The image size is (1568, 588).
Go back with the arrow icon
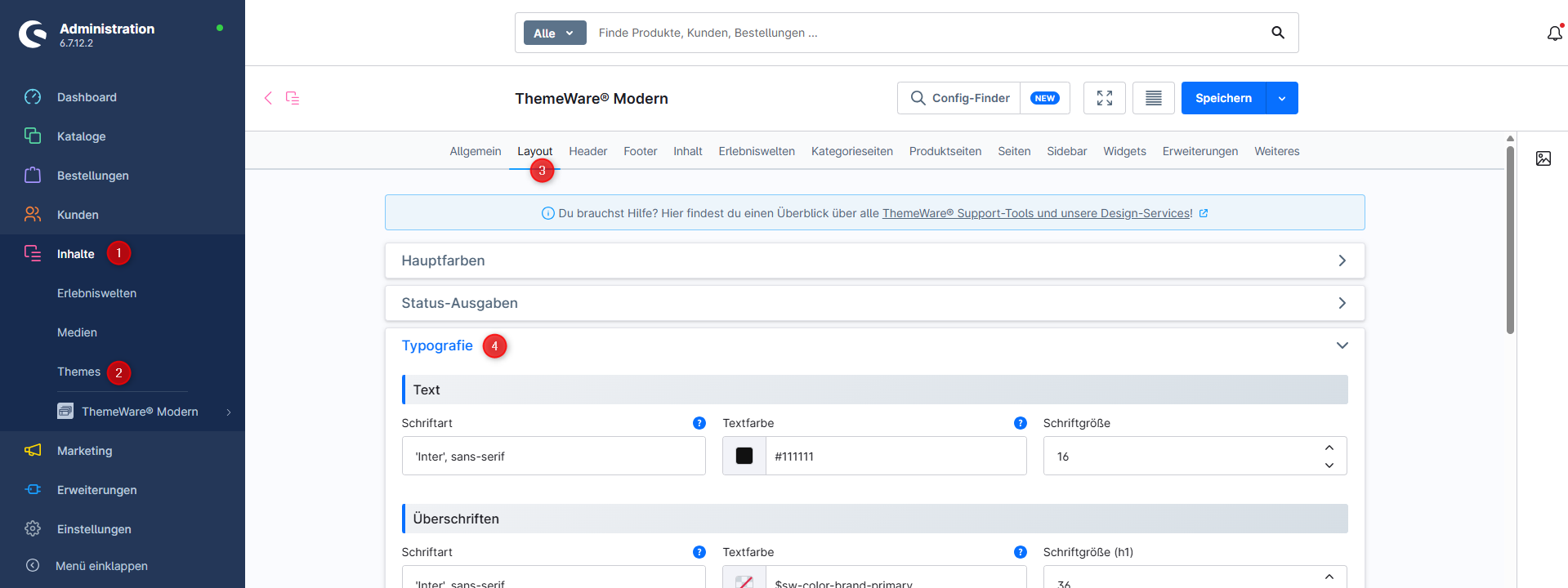[x=268, y=98]
